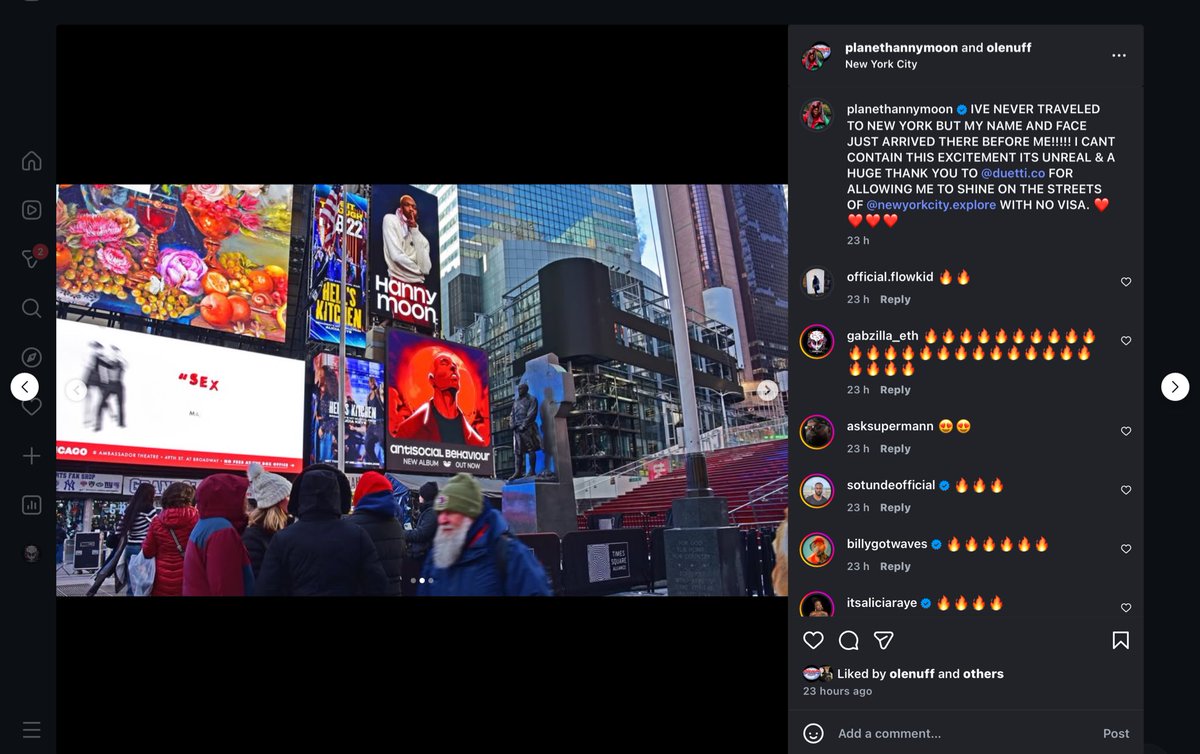Click the Post comment button
This screenshot has height=754, width=1200.
(1116, 733)
